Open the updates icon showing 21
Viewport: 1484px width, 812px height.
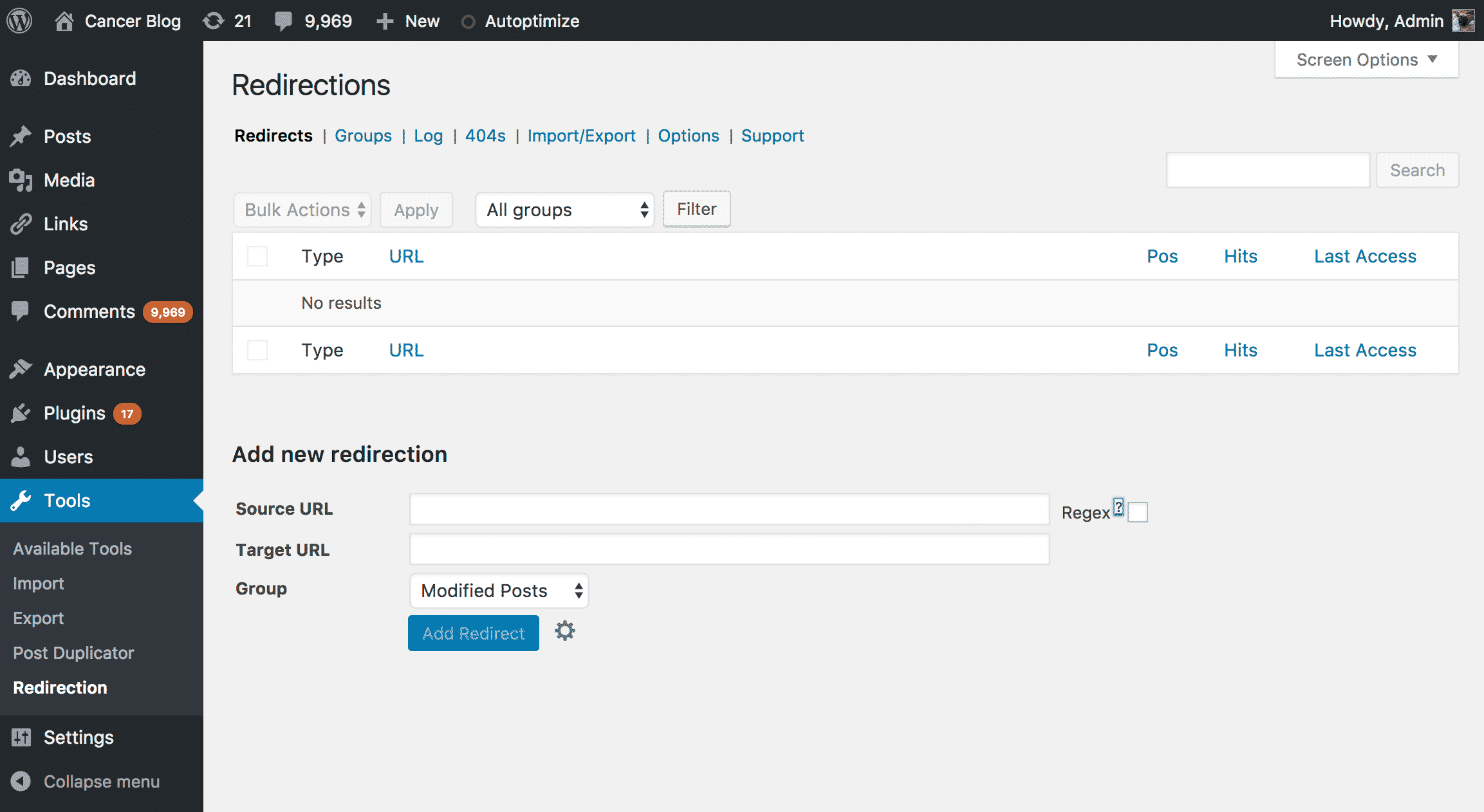214,21
